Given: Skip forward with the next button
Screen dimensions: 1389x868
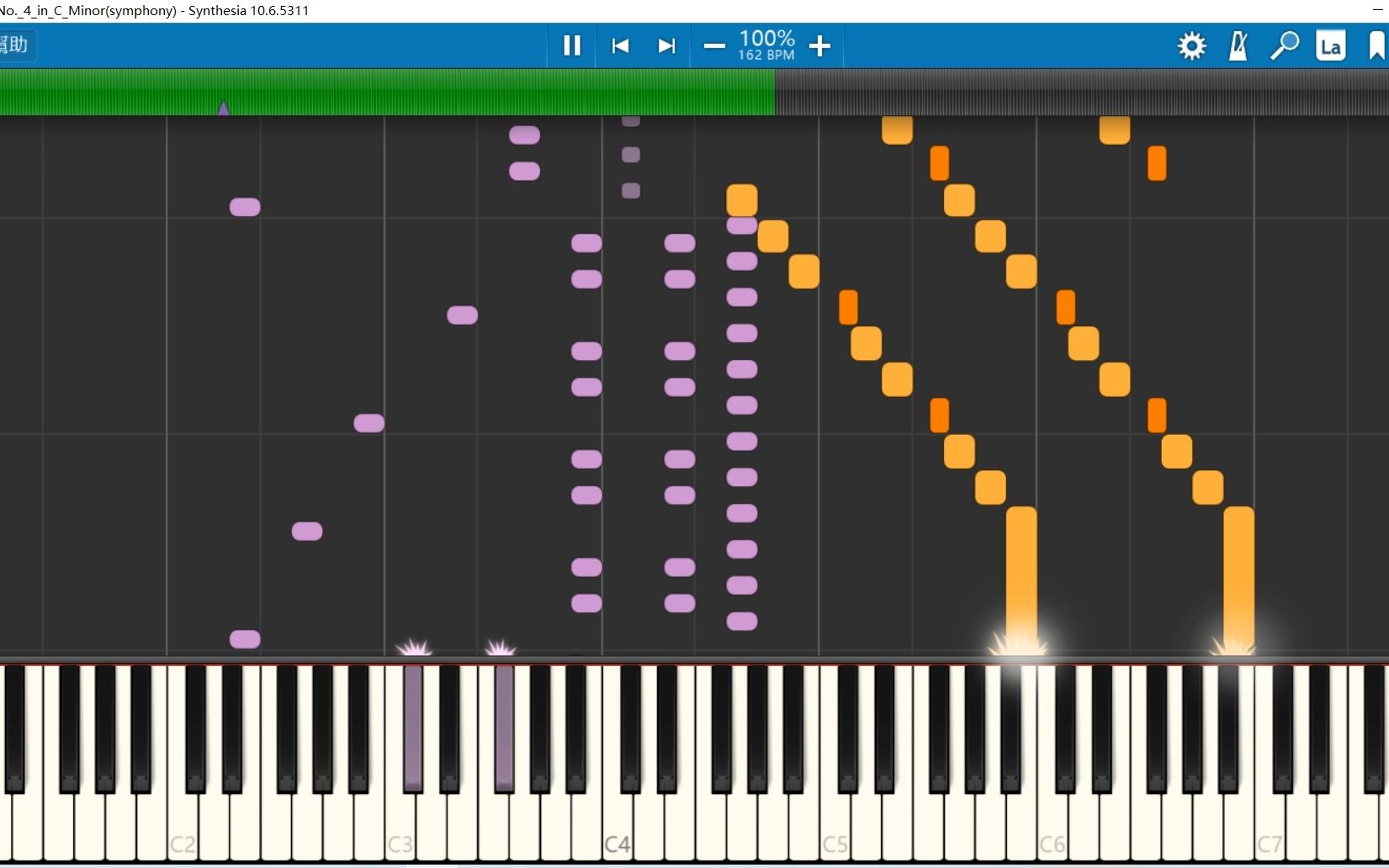Looking at the screenshot, I should (x=666, y=45).
